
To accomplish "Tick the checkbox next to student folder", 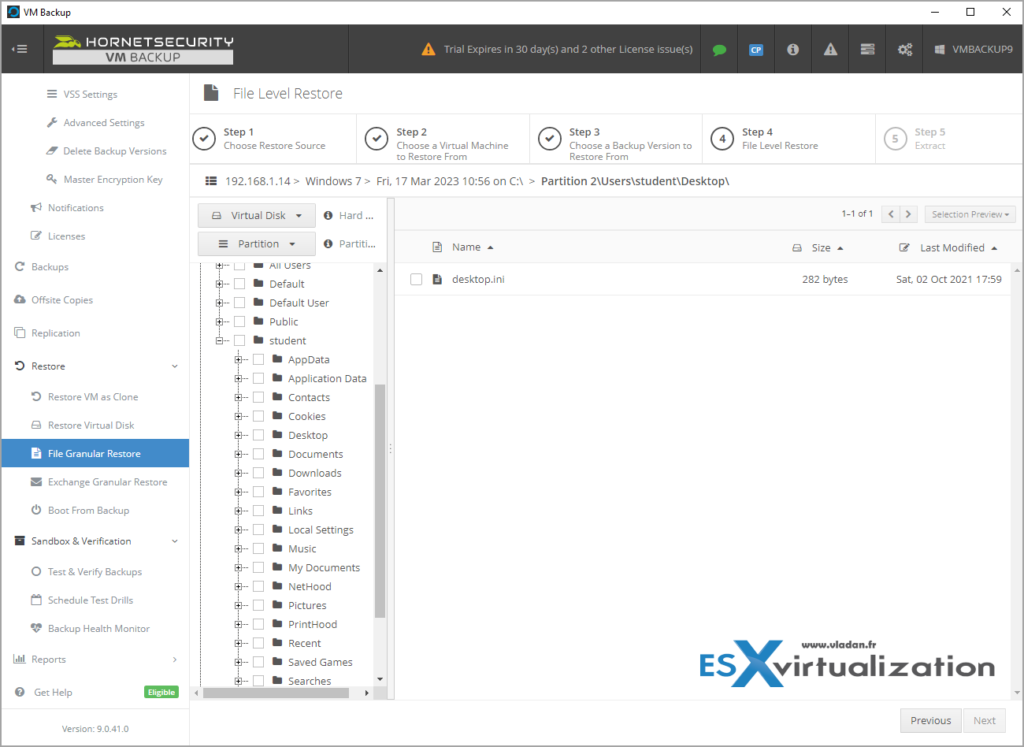I will click(240, 340).
